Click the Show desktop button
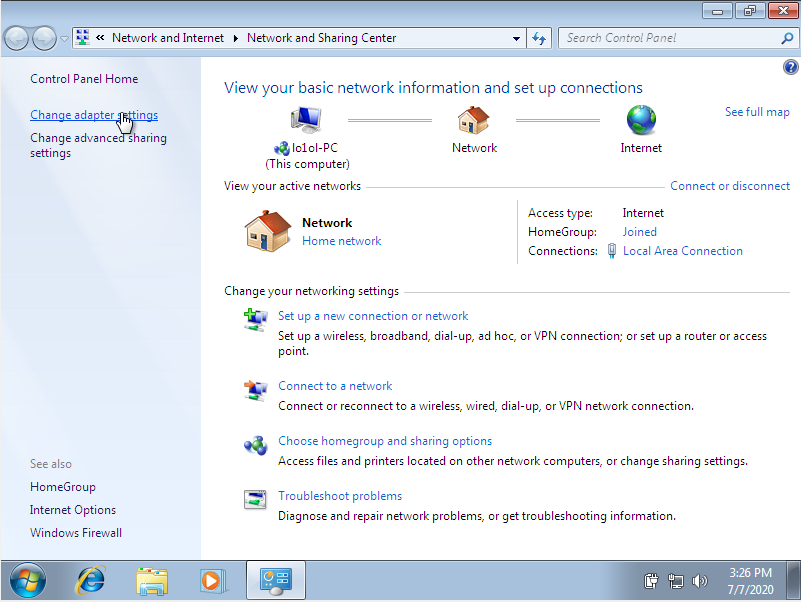The width and height of the screenshot is (801, 602). [793, 581]
